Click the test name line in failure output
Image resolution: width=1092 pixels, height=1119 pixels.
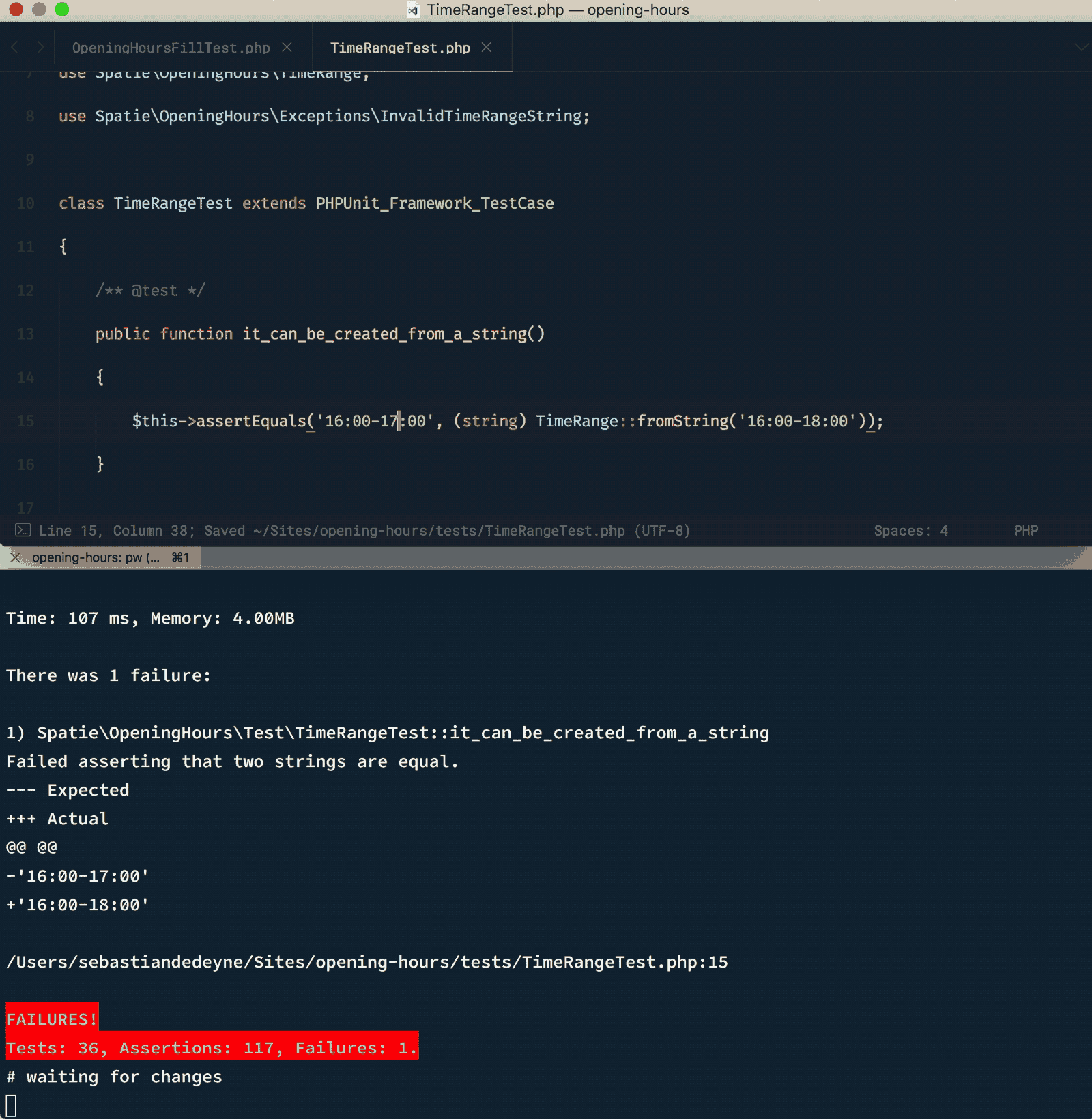pyautogui.click(x=388, y=733)
